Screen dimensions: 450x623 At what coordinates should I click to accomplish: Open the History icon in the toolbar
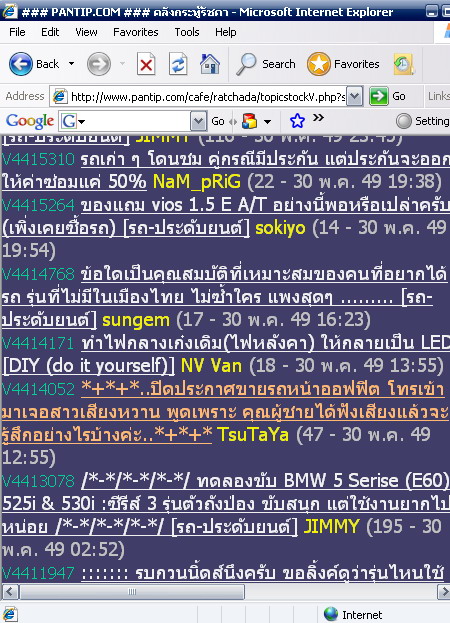click(x=404, y=64)
